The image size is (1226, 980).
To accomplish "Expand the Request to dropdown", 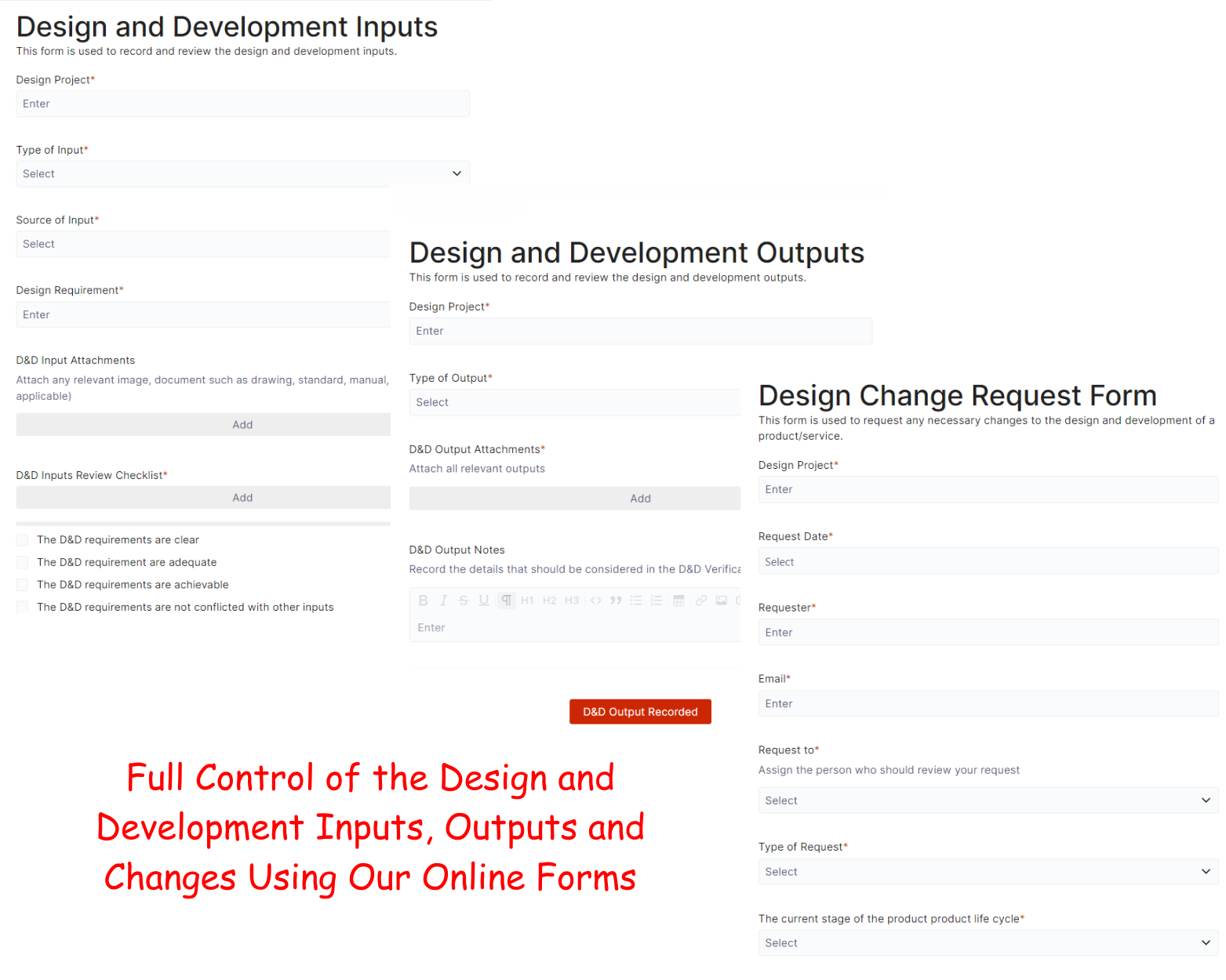I will [988, 800].
